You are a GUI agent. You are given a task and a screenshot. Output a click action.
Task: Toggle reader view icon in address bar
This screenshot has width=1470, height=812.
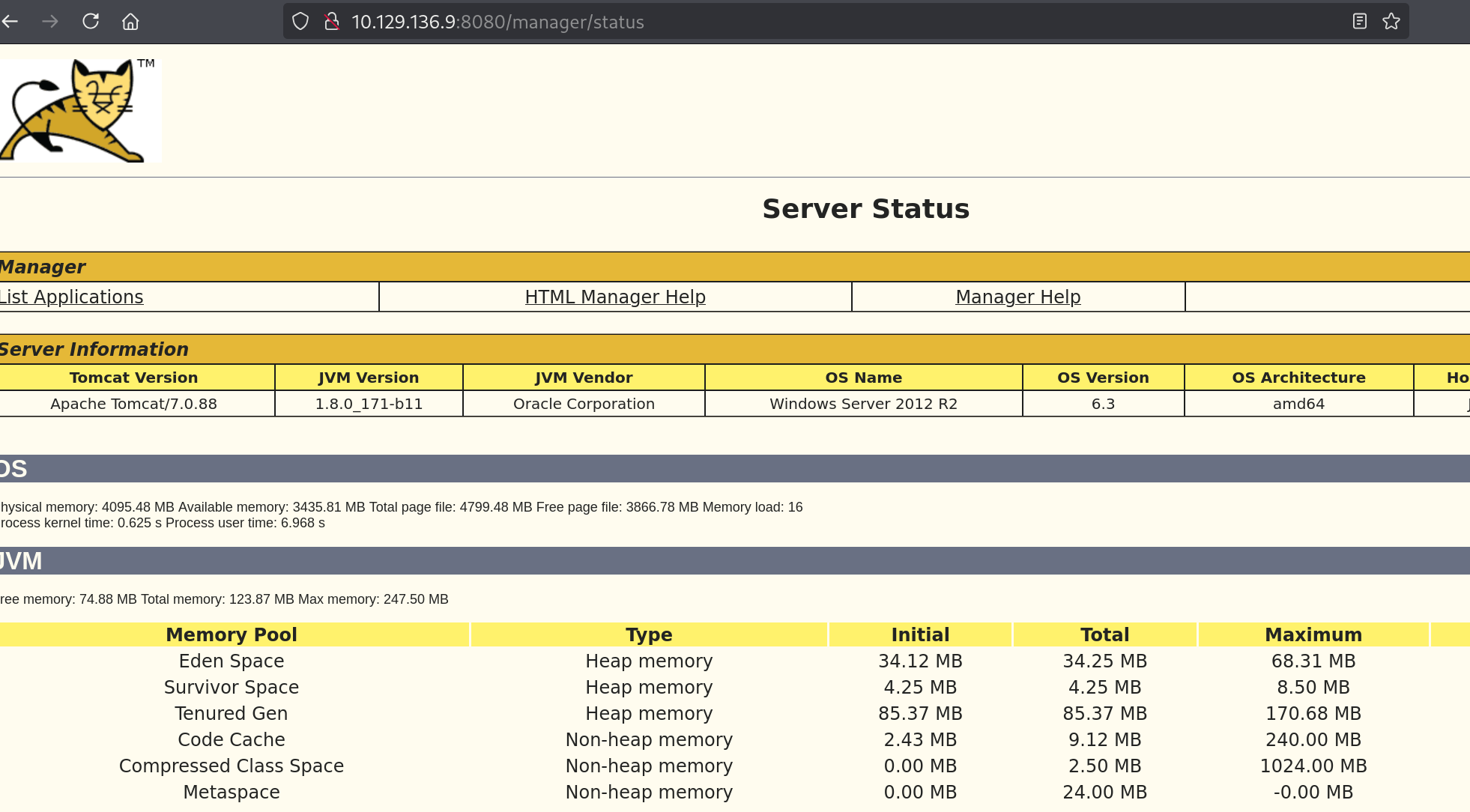coord(1359,22)
